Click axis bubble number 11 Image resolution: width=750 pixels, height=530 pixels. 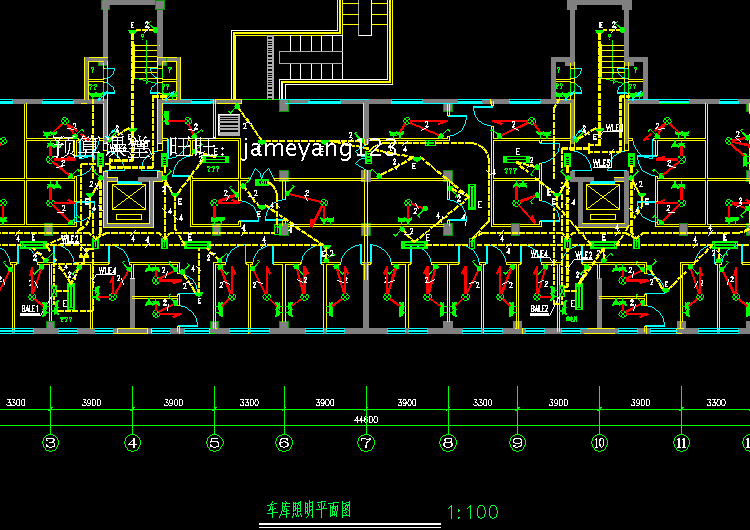tap(681, 443)
